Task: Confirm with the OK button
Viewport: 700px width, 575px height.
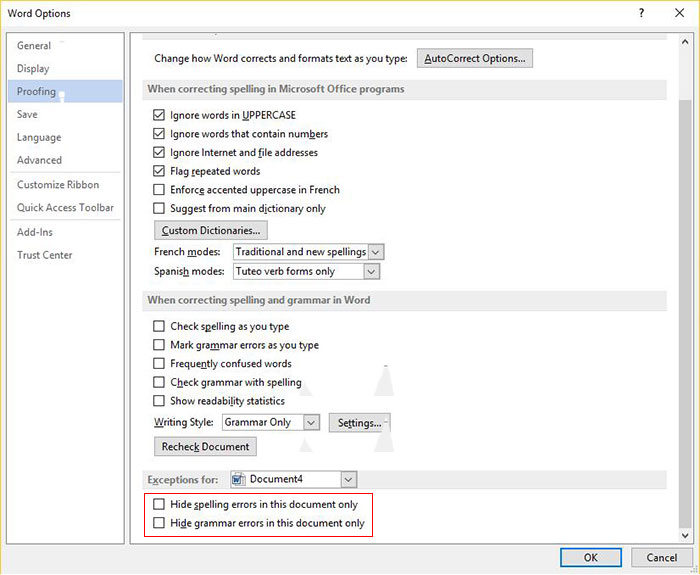Action: (x=591, y=558)
